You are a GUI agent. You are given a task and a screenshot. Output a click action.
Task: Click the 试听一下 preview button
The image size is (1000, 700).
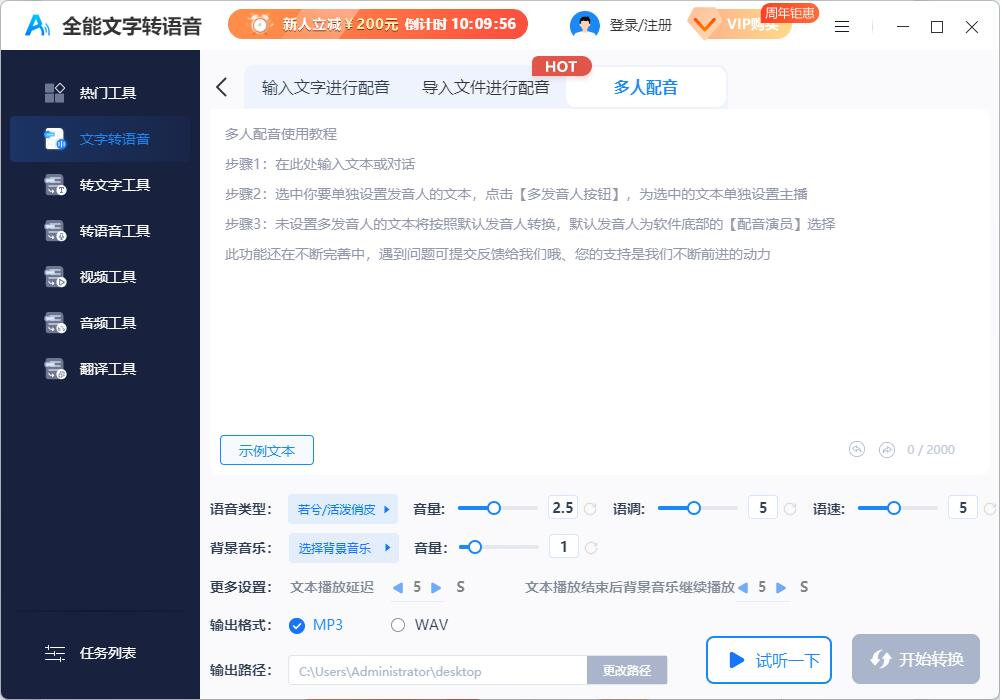(x=768, y=660)
